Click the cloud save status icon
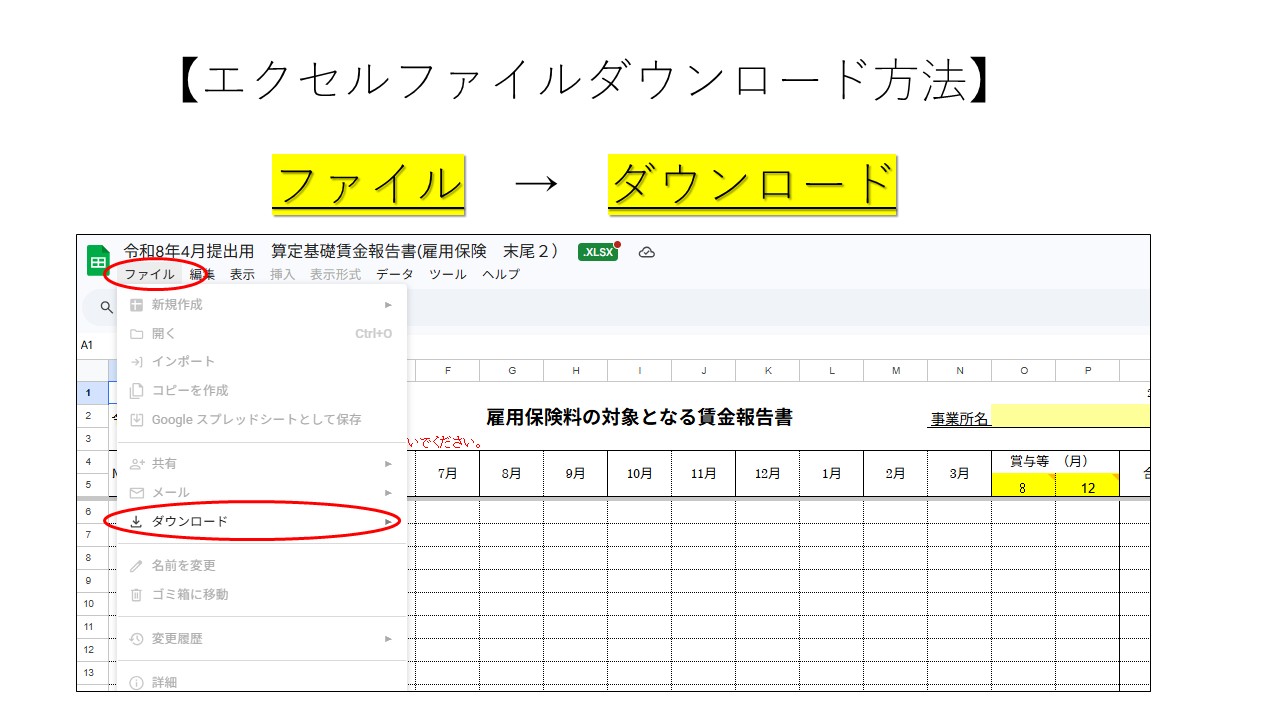Viewport: 1280px width, 720px height. 647,252
